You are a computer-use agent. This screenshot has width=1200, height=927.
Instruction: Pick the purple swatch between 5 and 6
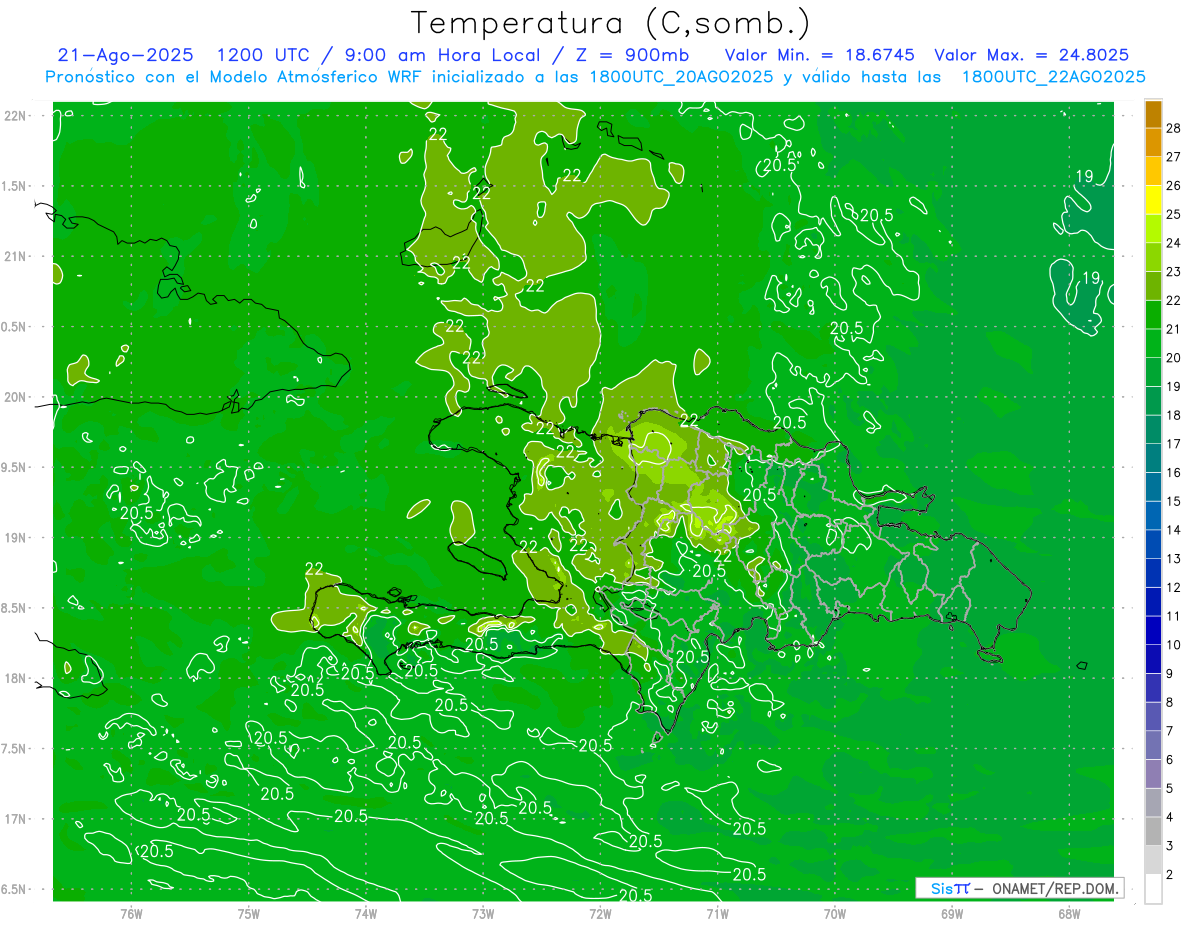tap(1153, 775)
